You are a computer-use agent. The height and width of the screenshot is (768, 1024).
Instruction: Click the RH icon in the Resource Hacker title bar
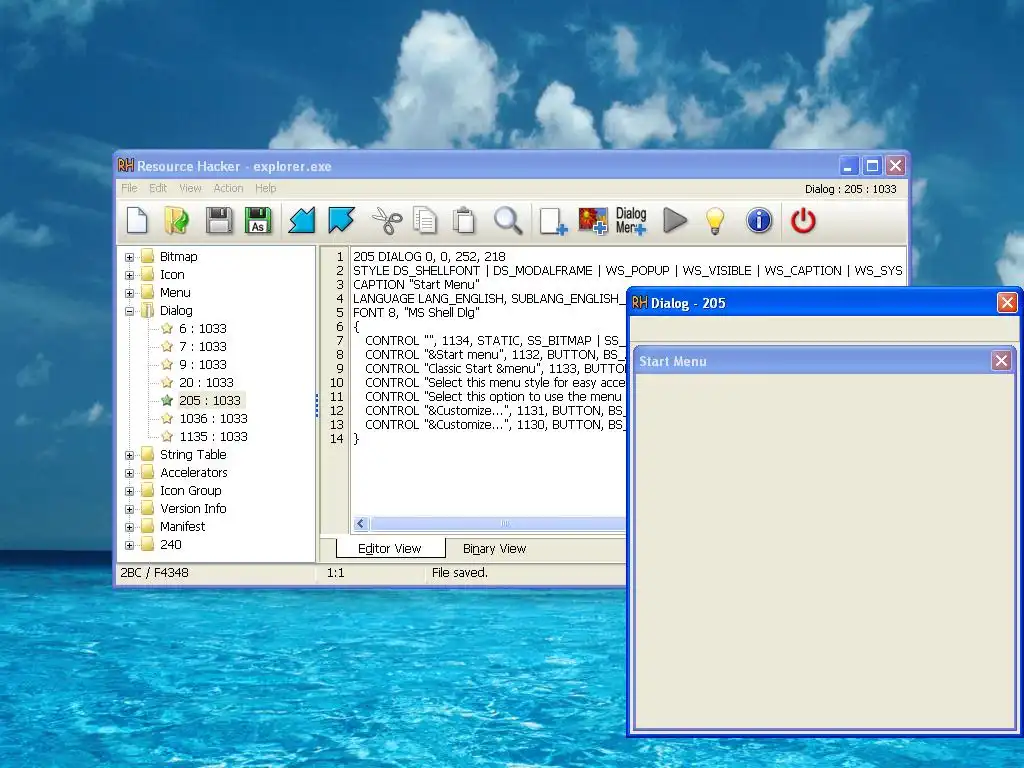(125, 166)
